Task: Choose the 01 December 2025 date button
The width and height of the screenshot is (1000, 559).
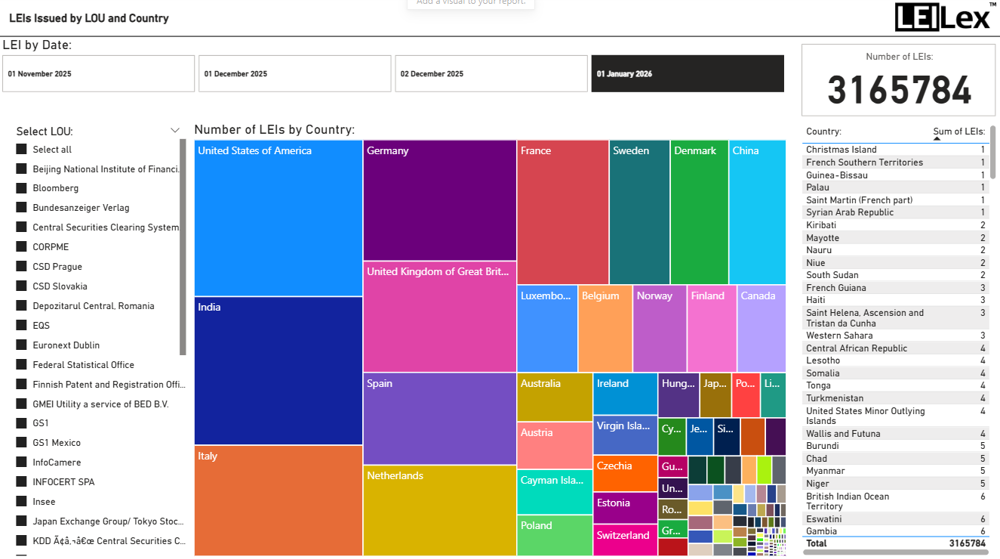Action: click(x=294, y=74)
